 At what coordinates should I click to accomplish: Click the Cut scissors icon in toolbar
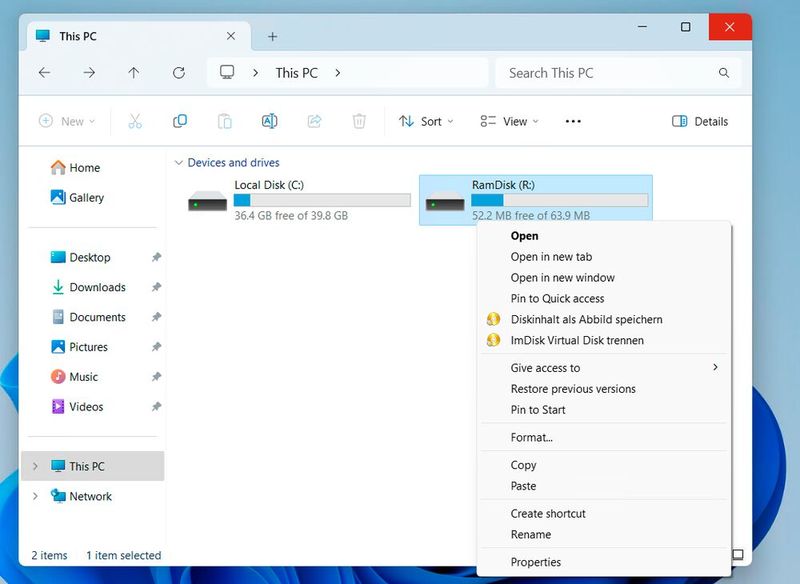tap(135, 121)
